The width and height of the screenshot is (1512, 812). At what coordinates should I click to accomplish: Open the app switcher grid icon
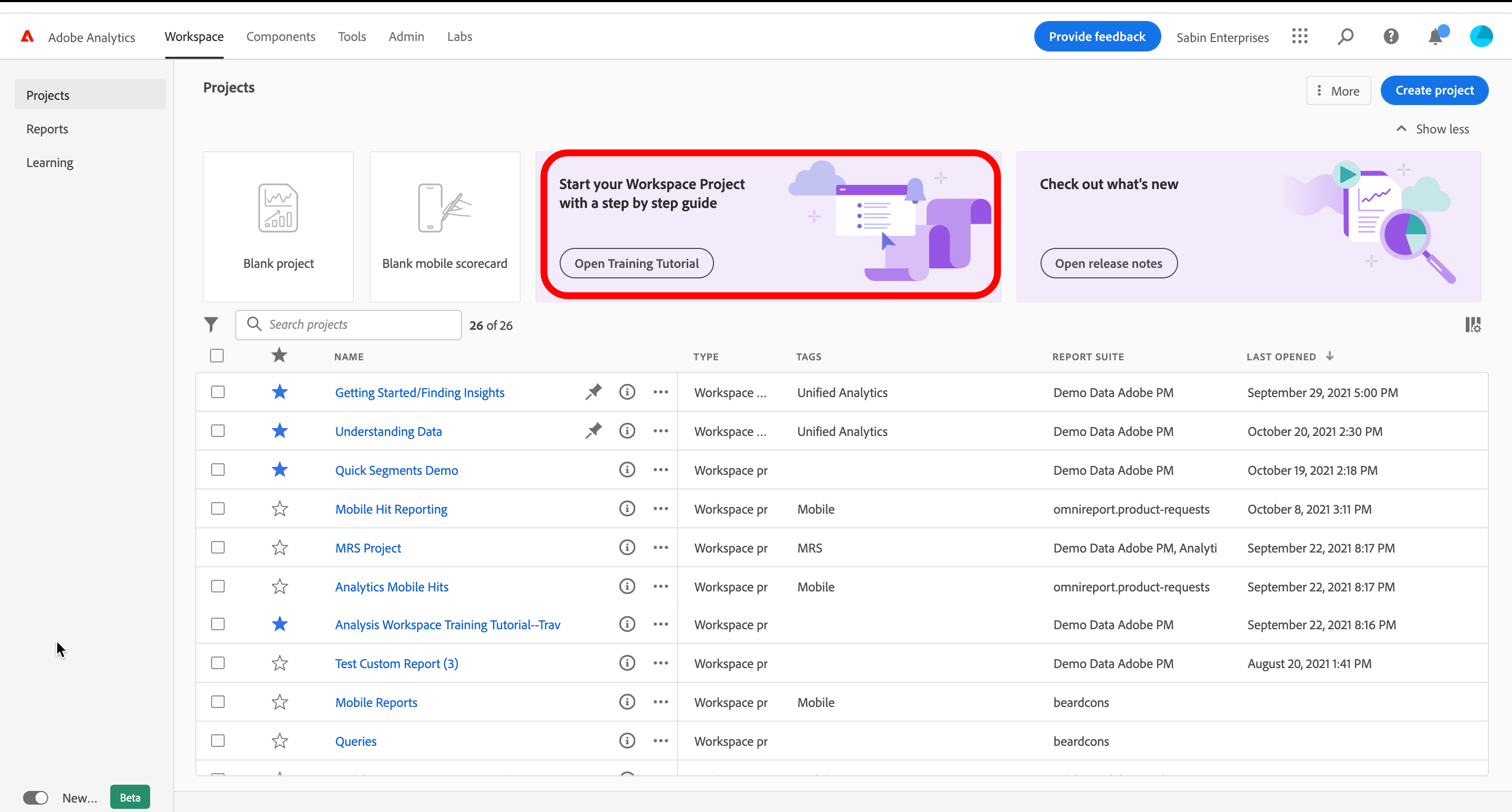(x=1299, y=36)
